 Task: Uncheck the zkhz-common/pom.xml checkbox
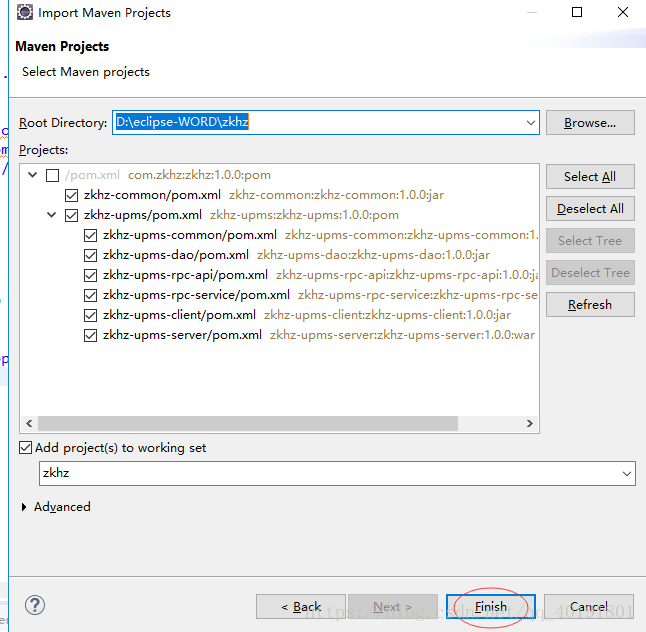[71, 195]
